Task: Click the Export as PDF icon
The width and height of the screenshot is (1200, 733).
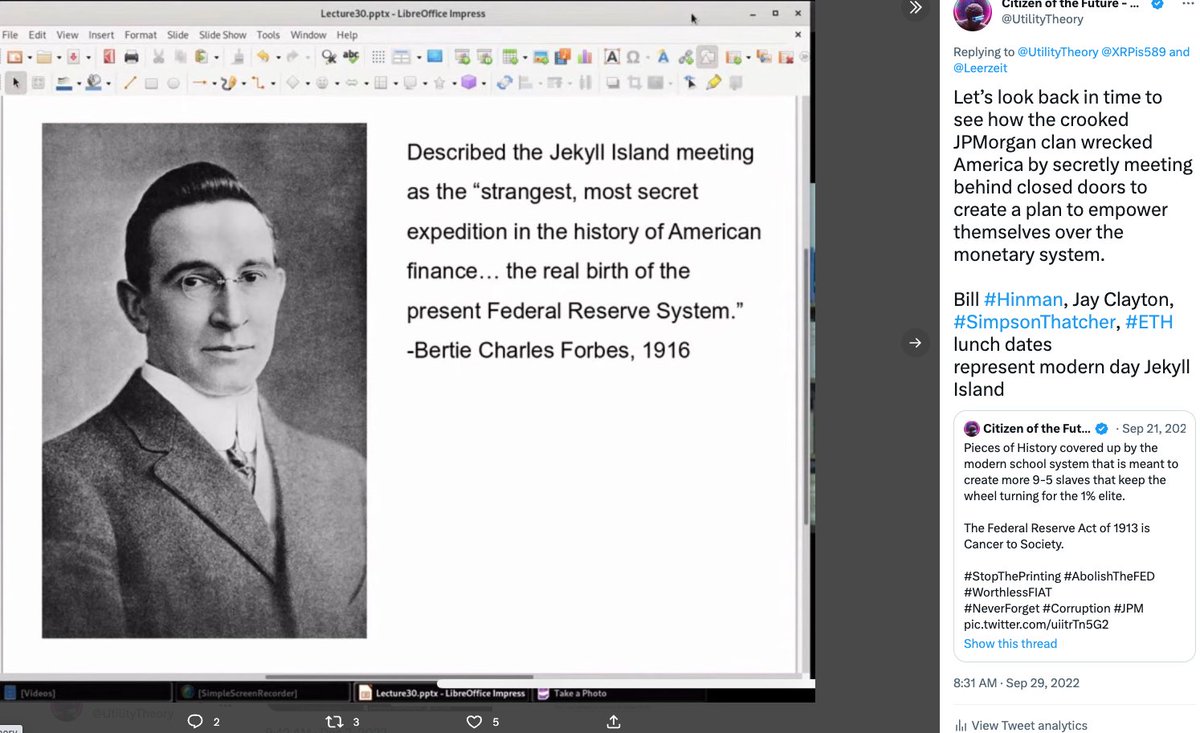Action: pos(109,56)
